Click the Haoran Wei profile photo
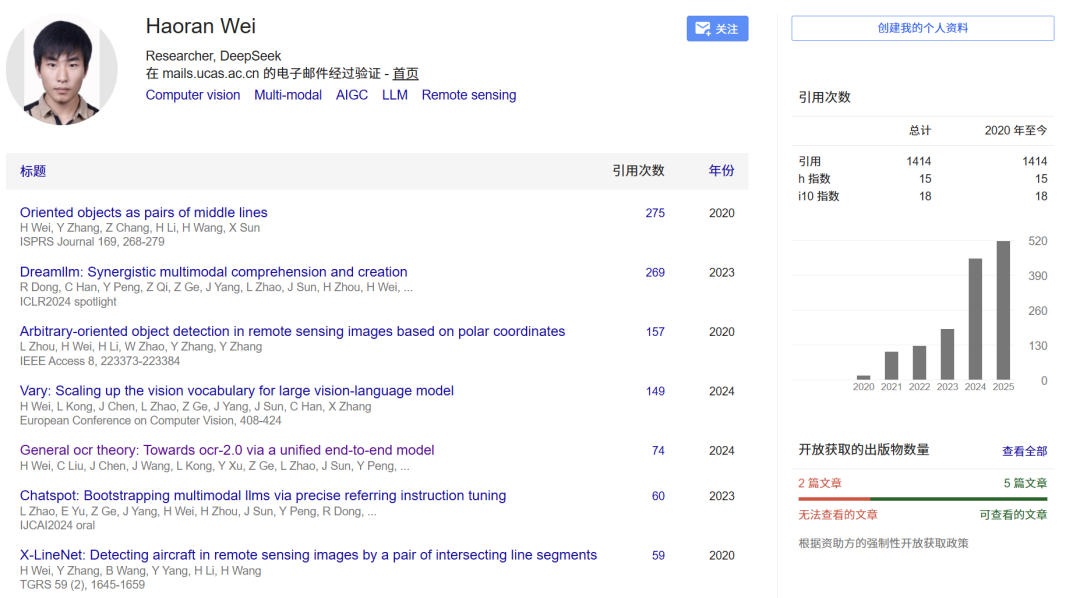 62,70
